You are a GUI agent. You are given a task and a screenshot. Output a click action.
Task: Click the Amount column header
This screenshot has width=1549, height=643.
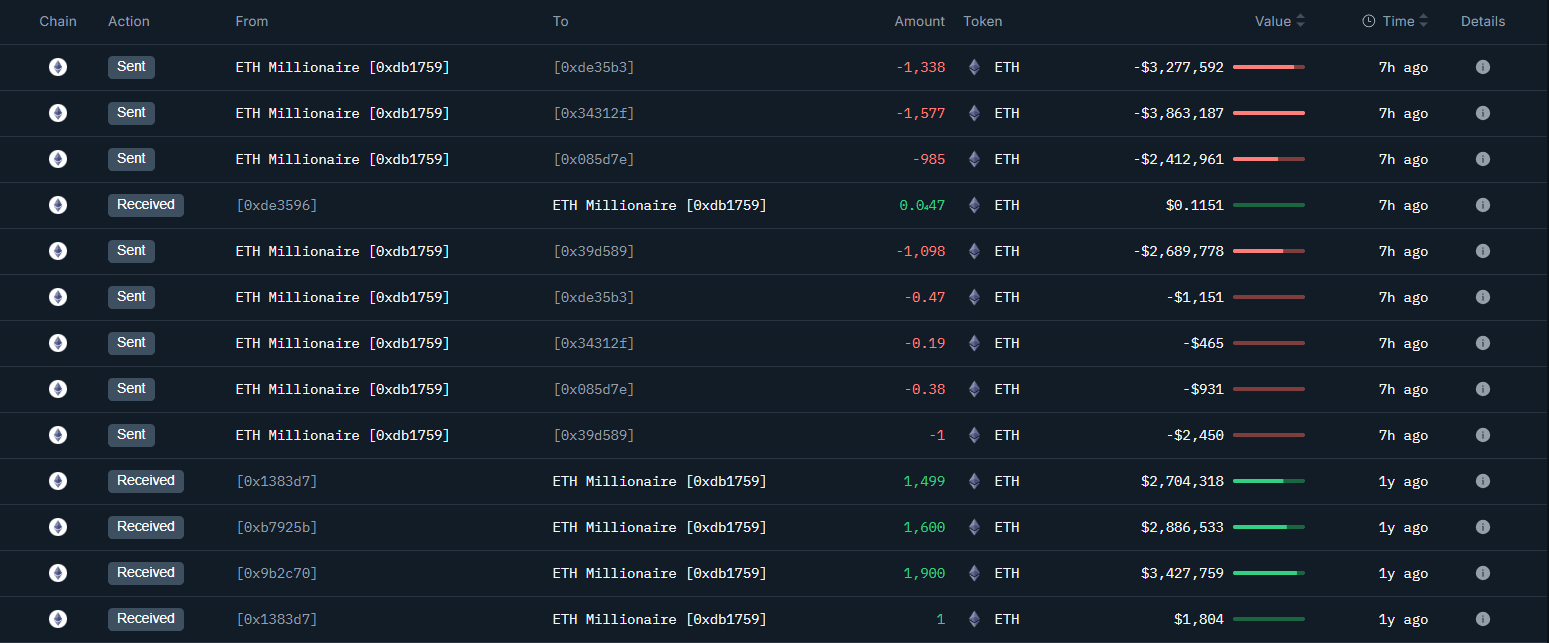click(919, 21)
